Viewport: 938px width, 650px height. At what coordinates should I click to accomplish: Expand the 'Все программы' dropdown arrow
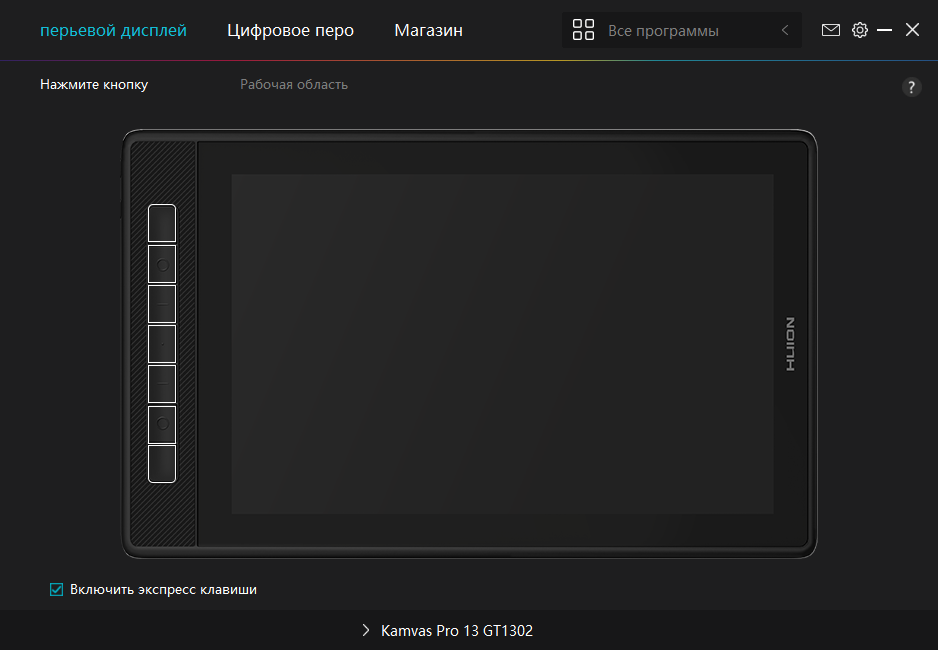point(785,30)
